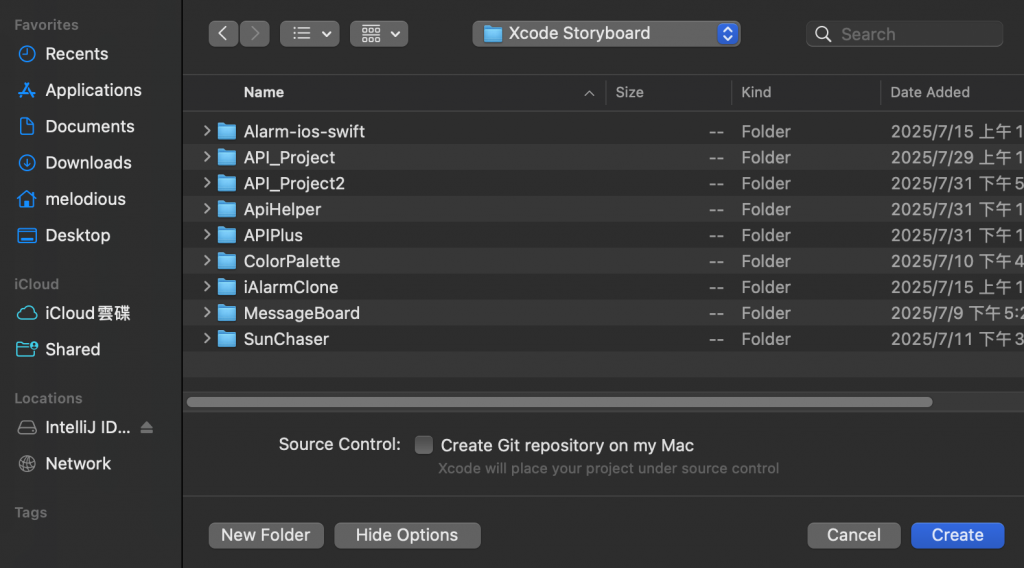Open the Downloads sidebar location

pos(88,163)
